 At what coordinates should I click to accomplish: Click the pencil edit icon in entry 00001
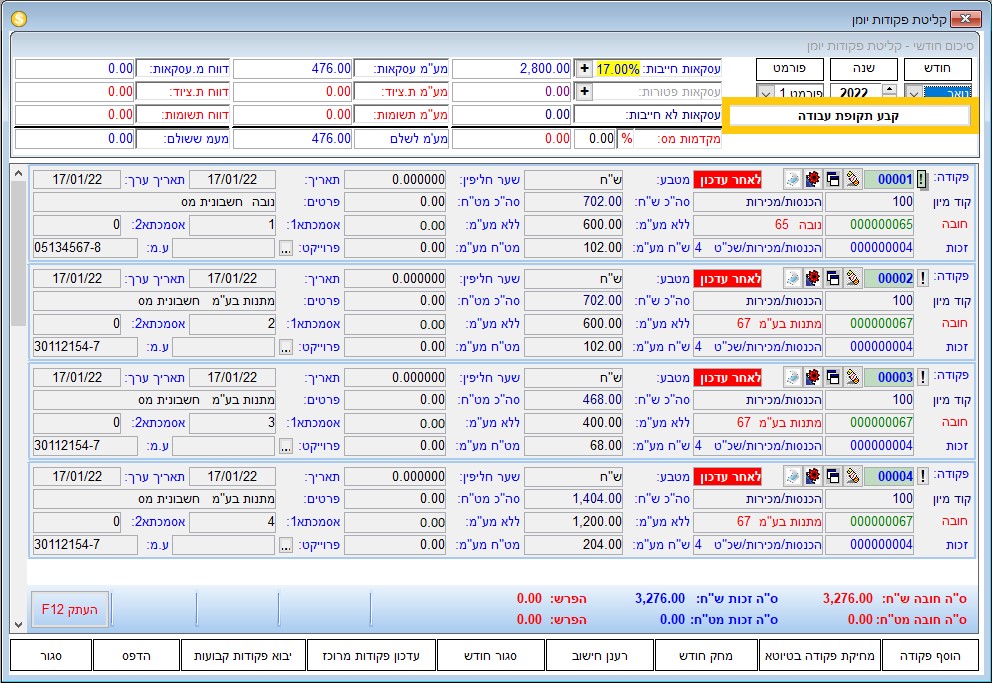(x=853, y=179)
